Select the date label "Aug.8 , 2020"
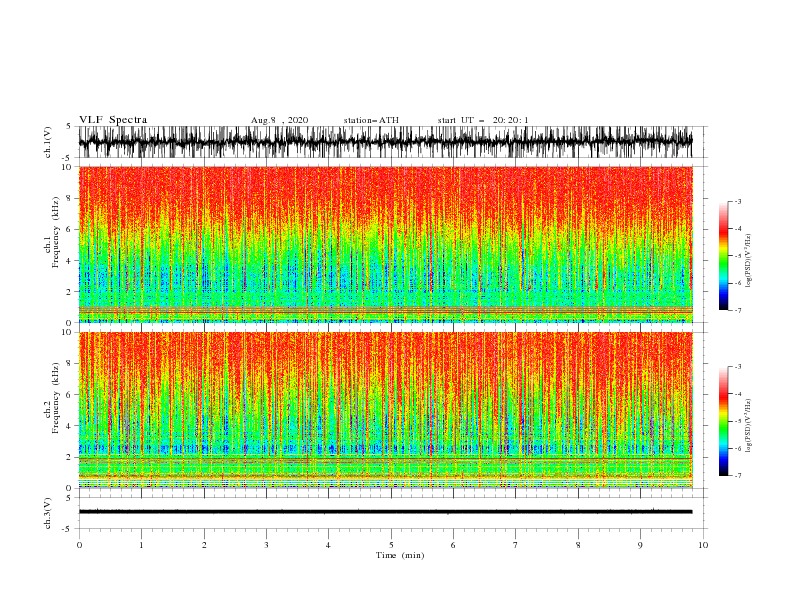792x612 pixels. coord(279,120)
